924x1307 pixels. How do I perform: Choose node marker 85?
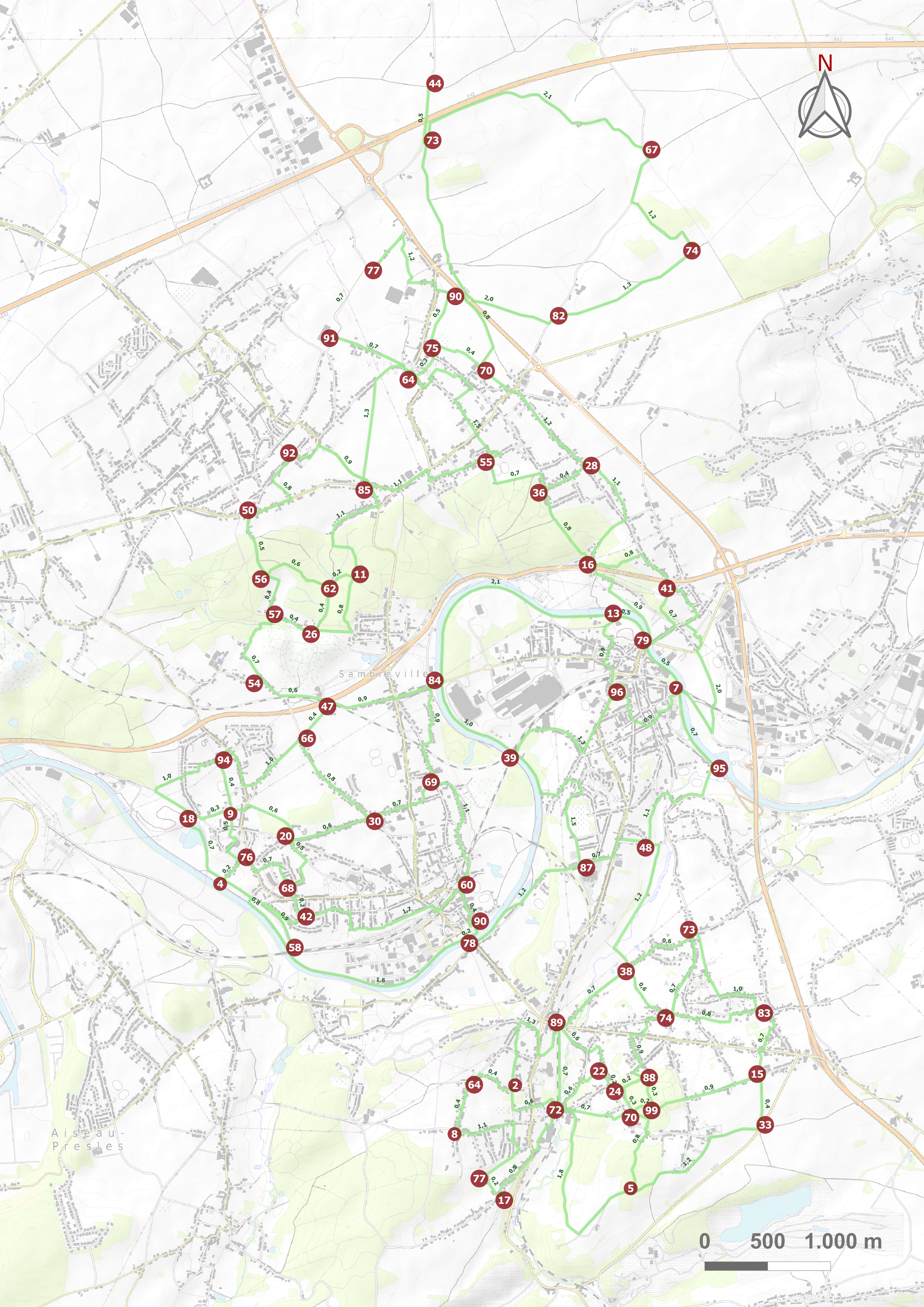[x=364, y=490]
